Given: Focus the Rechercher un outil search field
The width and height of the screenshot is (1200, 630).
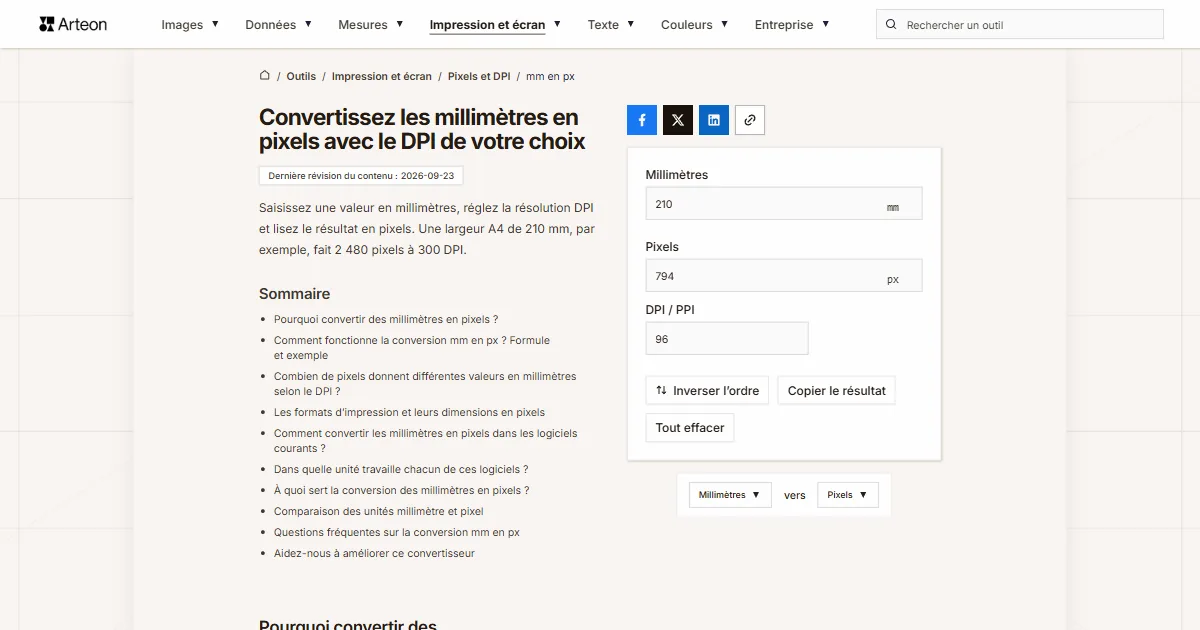Looking at the screenshot, I should [x=1020, y=25].
